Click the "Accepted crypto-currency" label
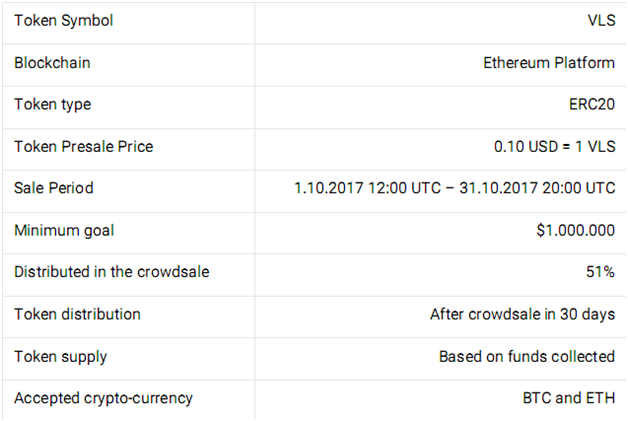 click(x=103, y=398)
